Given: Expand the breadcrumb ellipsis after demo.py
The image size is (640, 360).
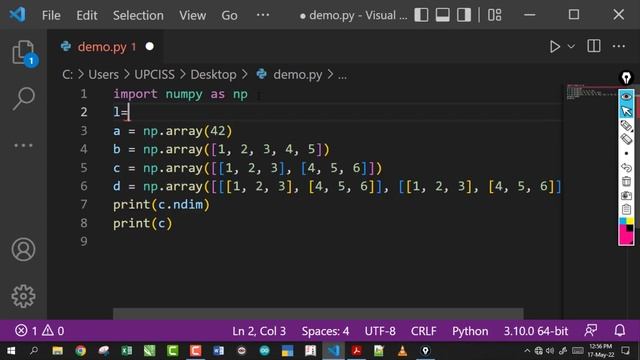Looking at the screenshot, I should tap(342, 75).
